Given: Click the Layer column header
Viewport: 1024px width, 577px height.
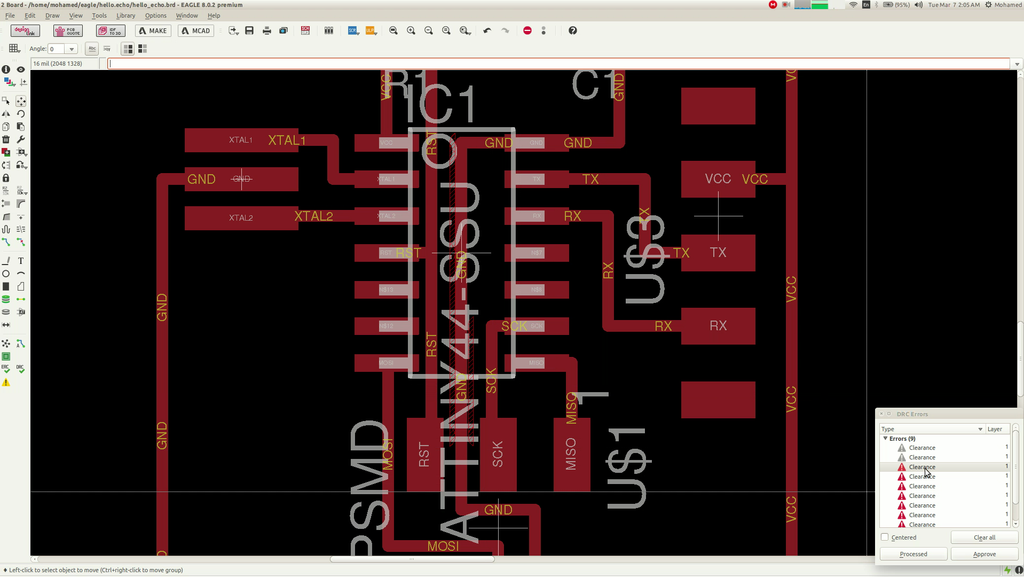Looking at the screenshot, I should click(x=997, y=429).
